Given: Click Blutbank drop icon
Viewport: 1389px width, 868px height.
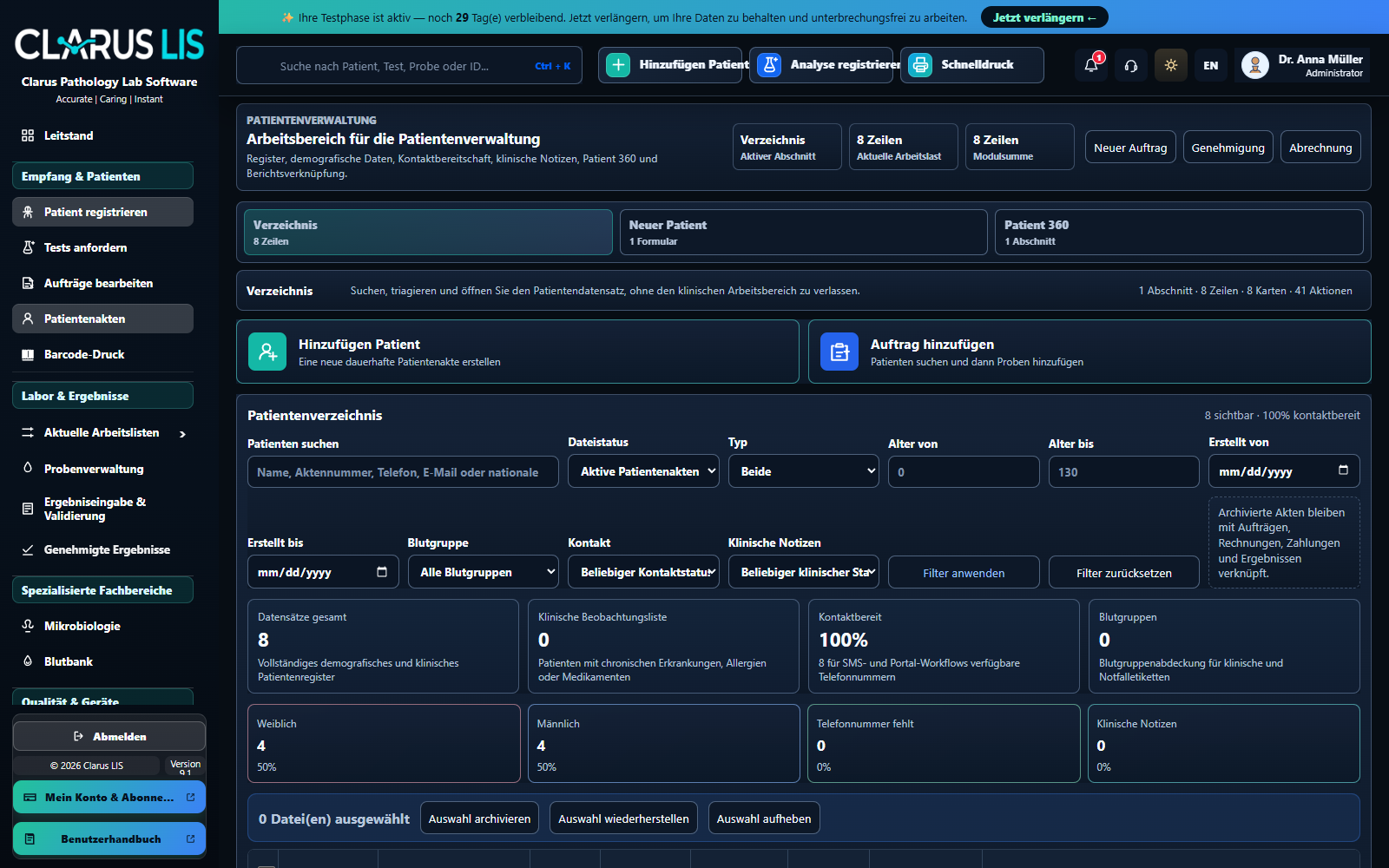Looking at the screenshot, I should [x=28, y=661].
